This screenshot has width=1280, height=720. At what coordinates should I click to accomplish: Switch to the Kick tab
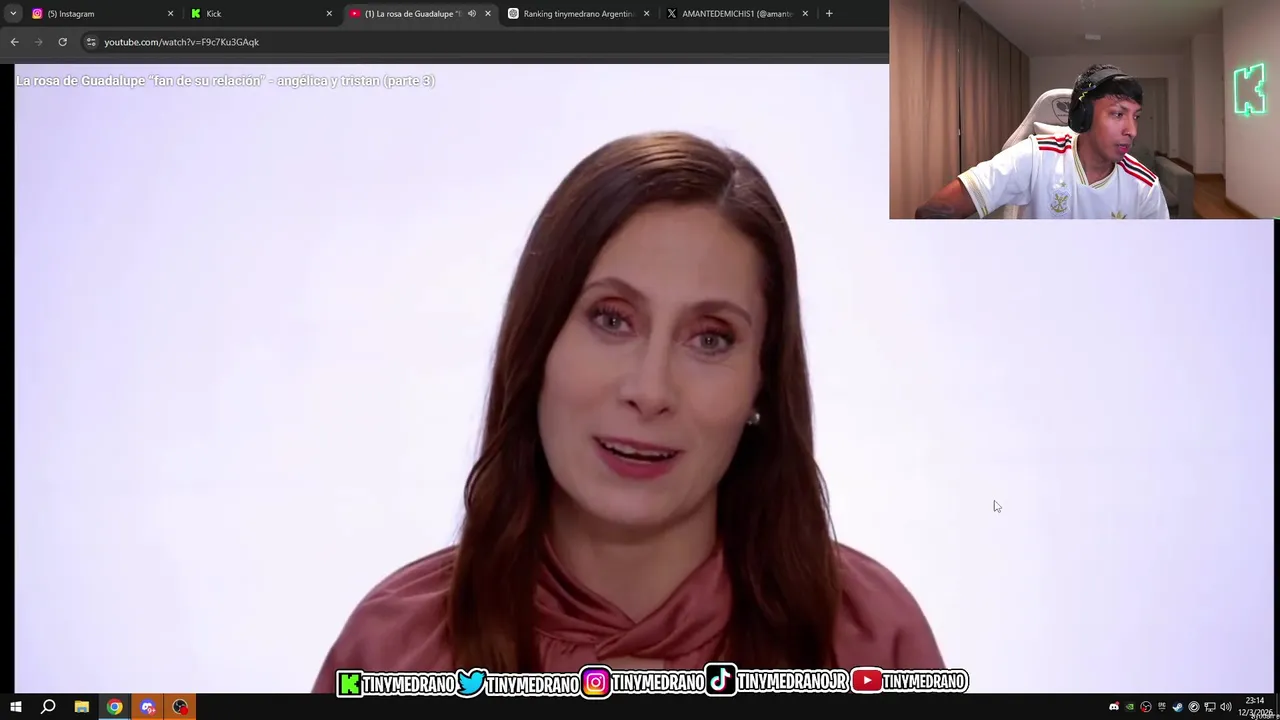(261, 13)
